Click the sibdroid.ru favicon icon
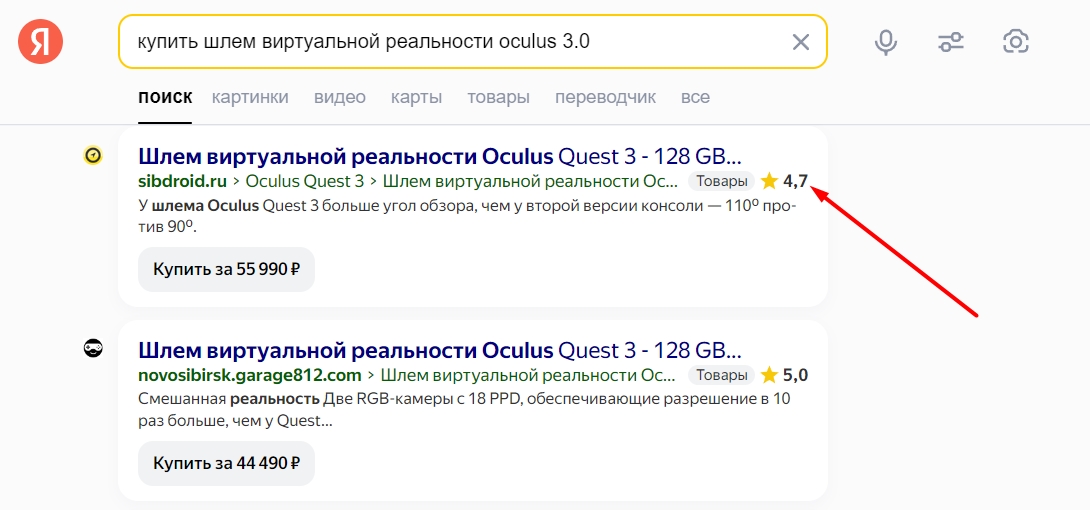 pos(92,156)
